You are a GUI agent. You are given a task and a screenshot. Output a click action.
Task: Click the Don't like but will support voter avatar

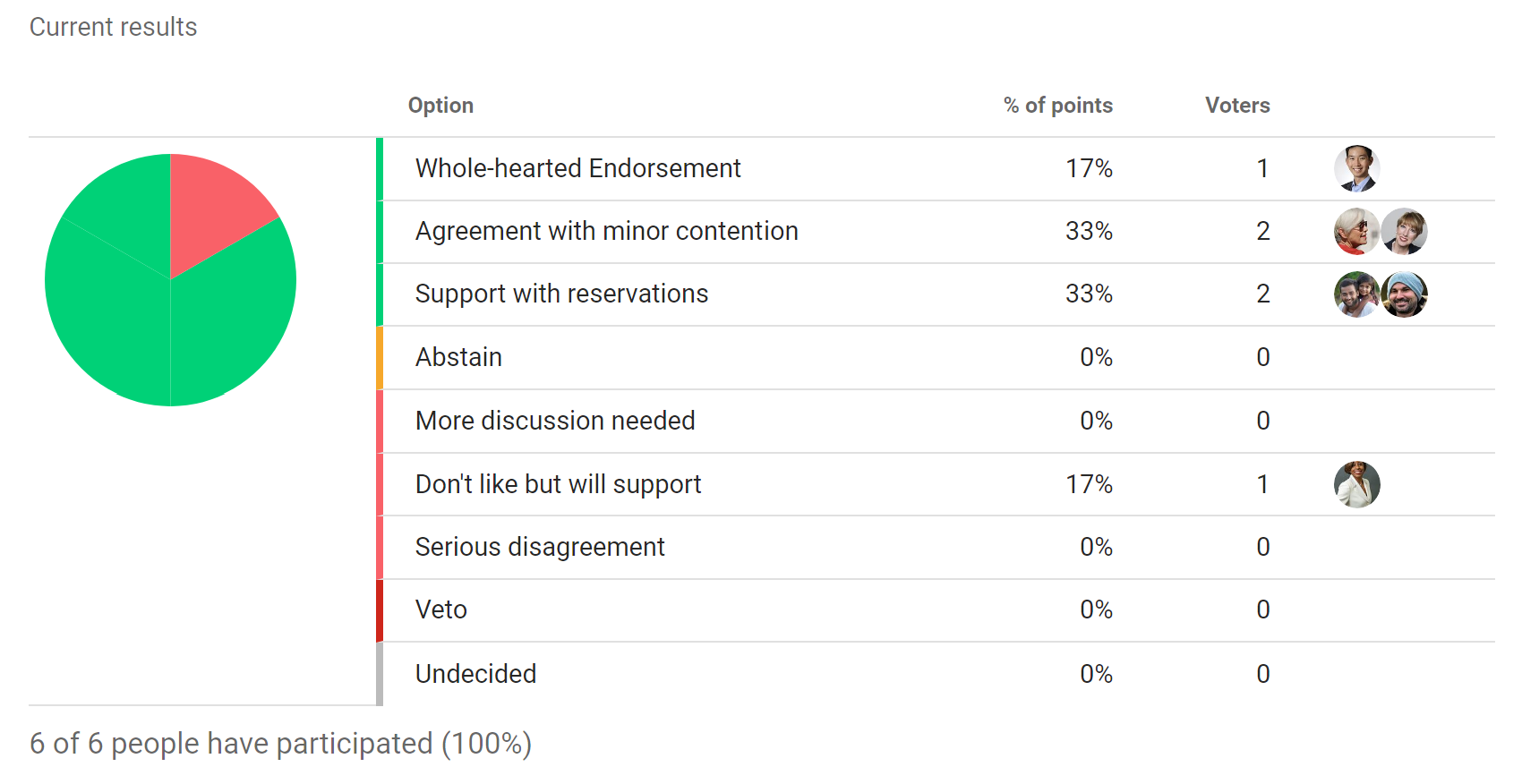pos(1357,484)
